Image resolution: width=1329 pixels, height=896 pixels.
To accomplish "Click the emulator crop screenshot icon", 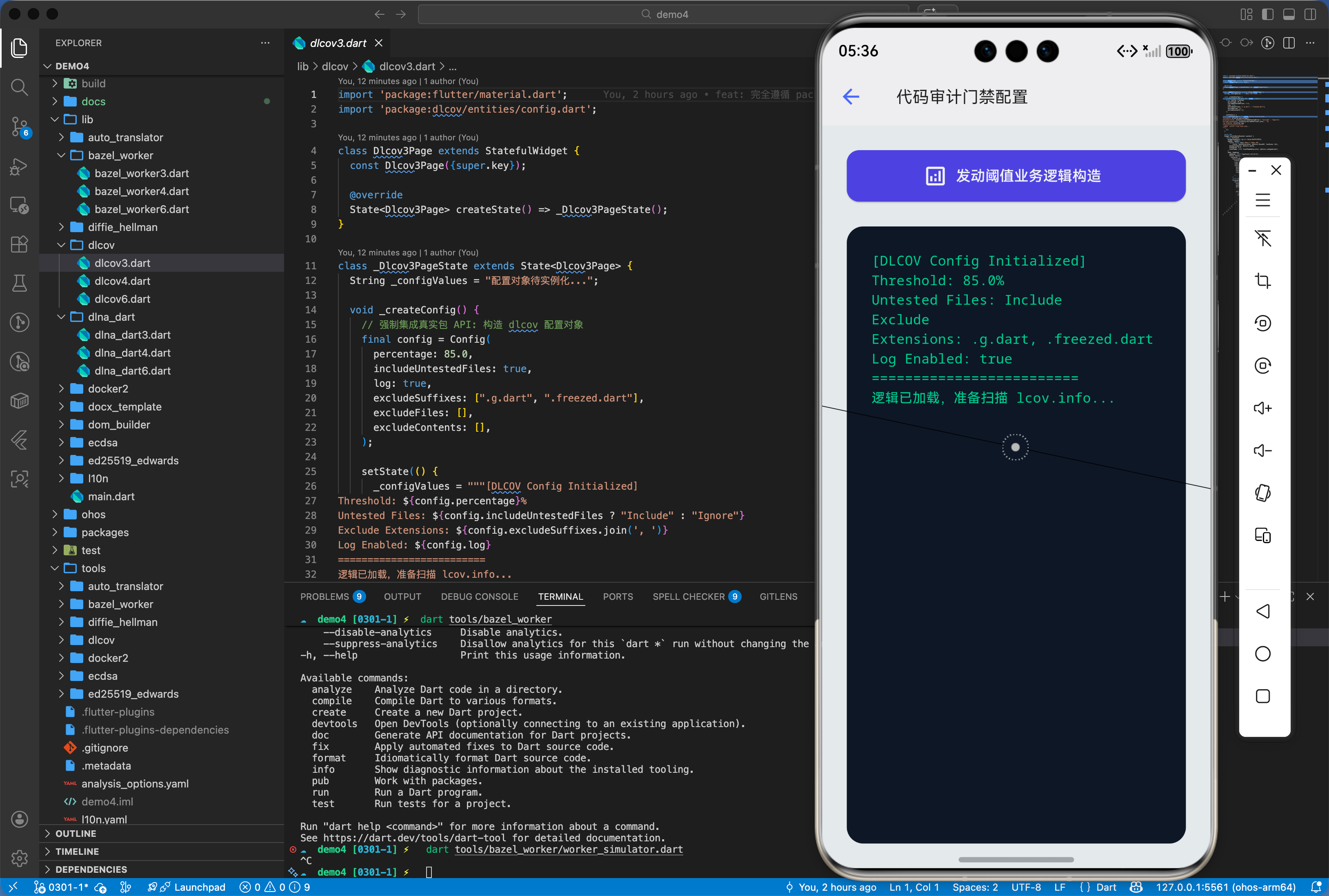I will pos(1262,281).
